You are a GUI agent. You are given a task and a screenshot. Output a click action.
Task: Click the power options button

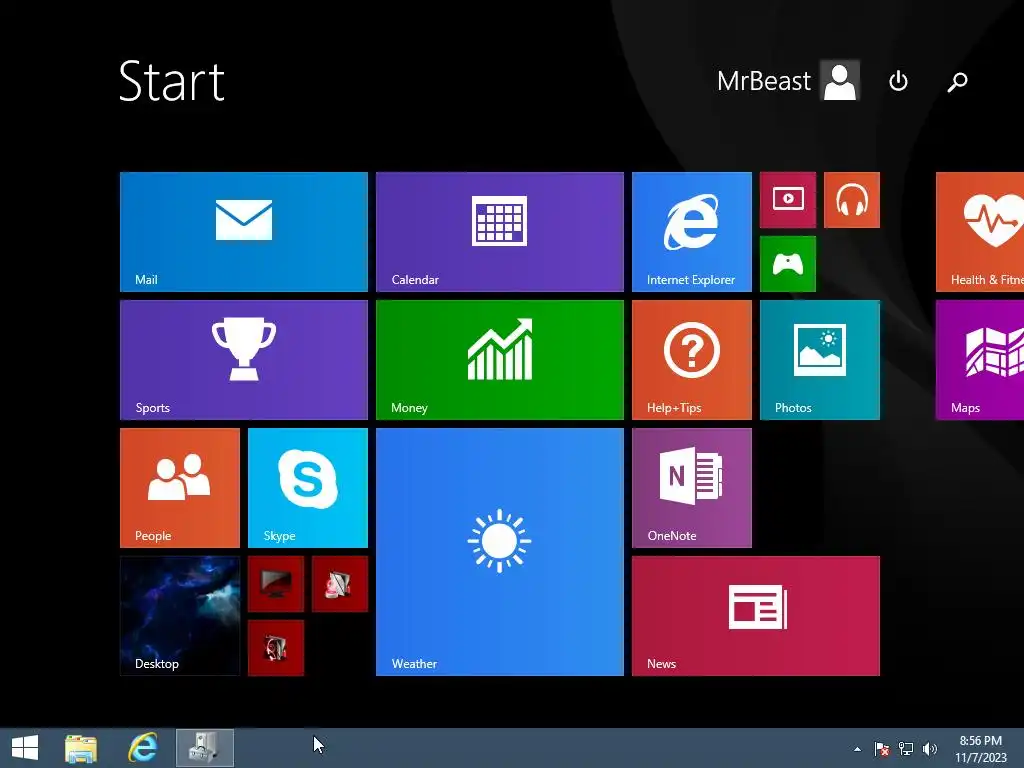pos(899,81)
